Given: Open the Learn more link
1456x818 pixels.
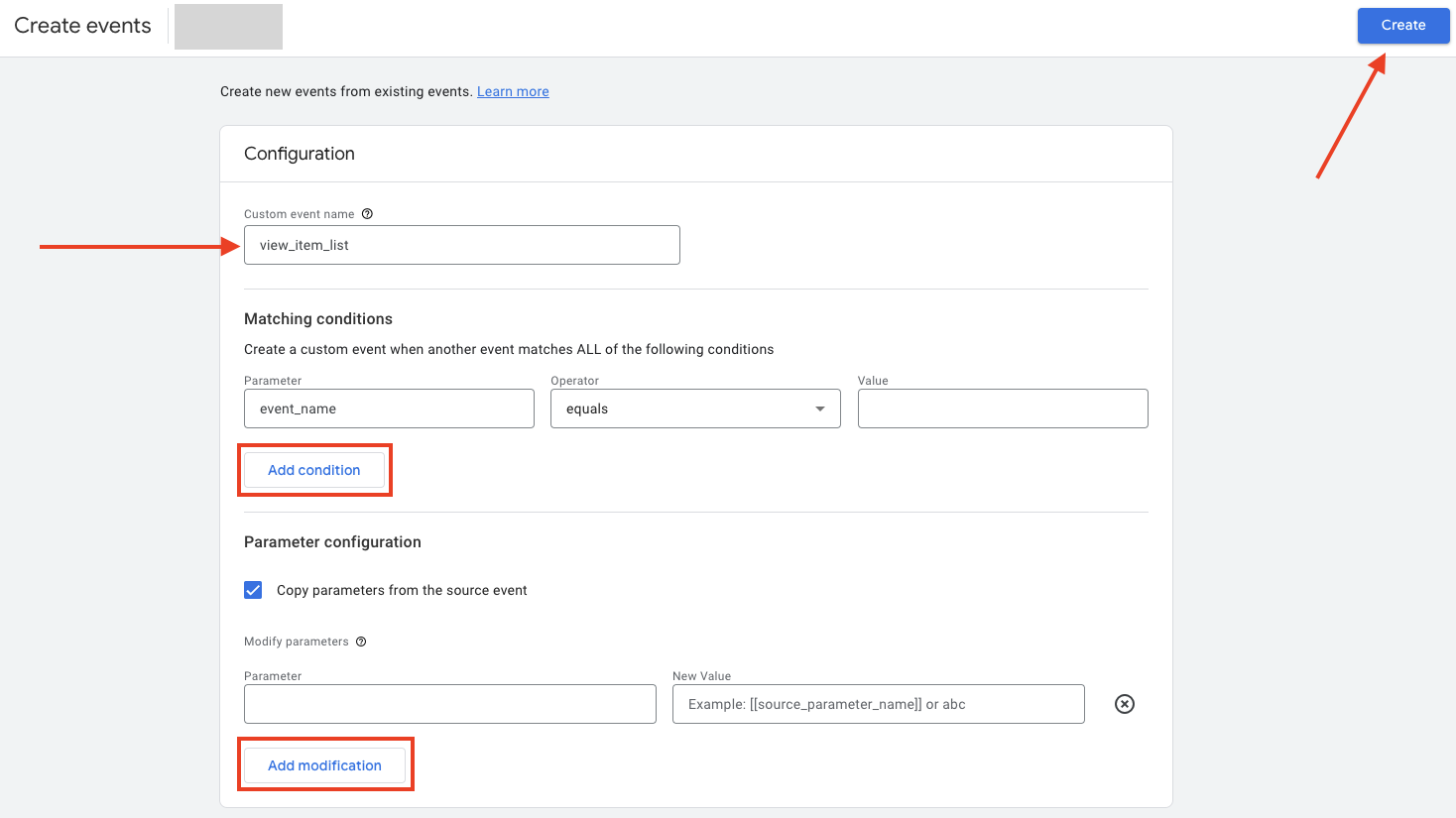Looking at the screenshot, I should (x=513, y=92).
